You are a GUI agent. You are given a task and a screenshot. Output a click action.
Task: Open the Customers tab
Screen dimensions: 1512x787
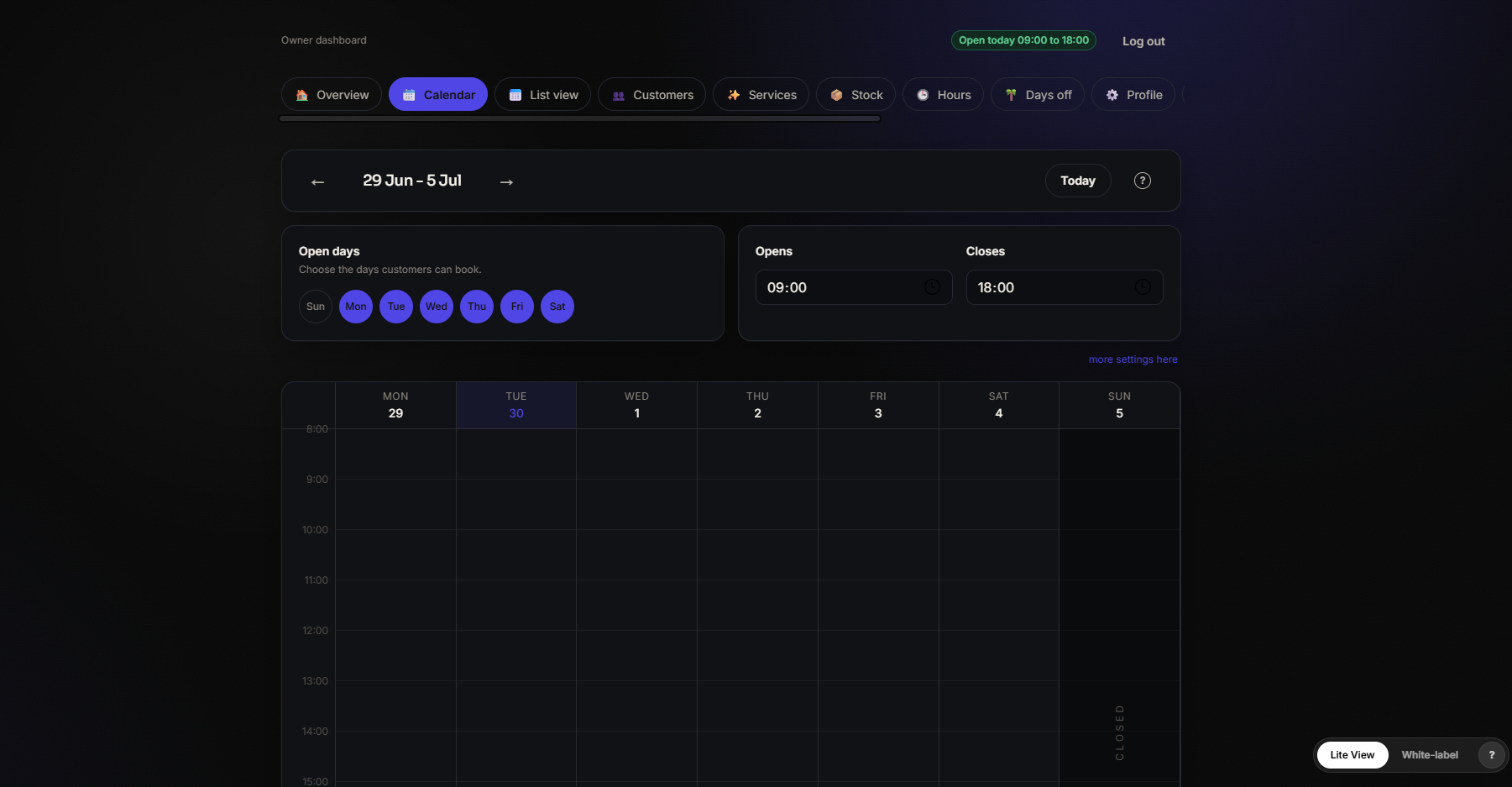point(651,95)
